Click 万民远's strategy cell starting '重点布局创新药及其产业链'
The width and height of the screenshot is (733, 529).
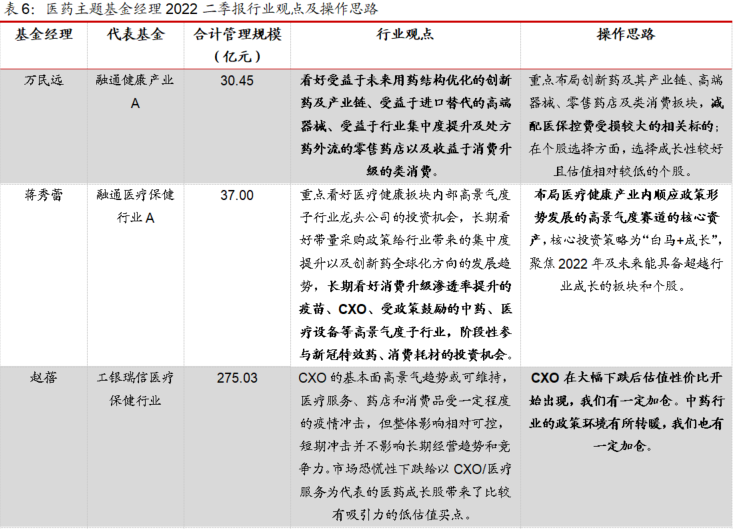tap(626, 126)
